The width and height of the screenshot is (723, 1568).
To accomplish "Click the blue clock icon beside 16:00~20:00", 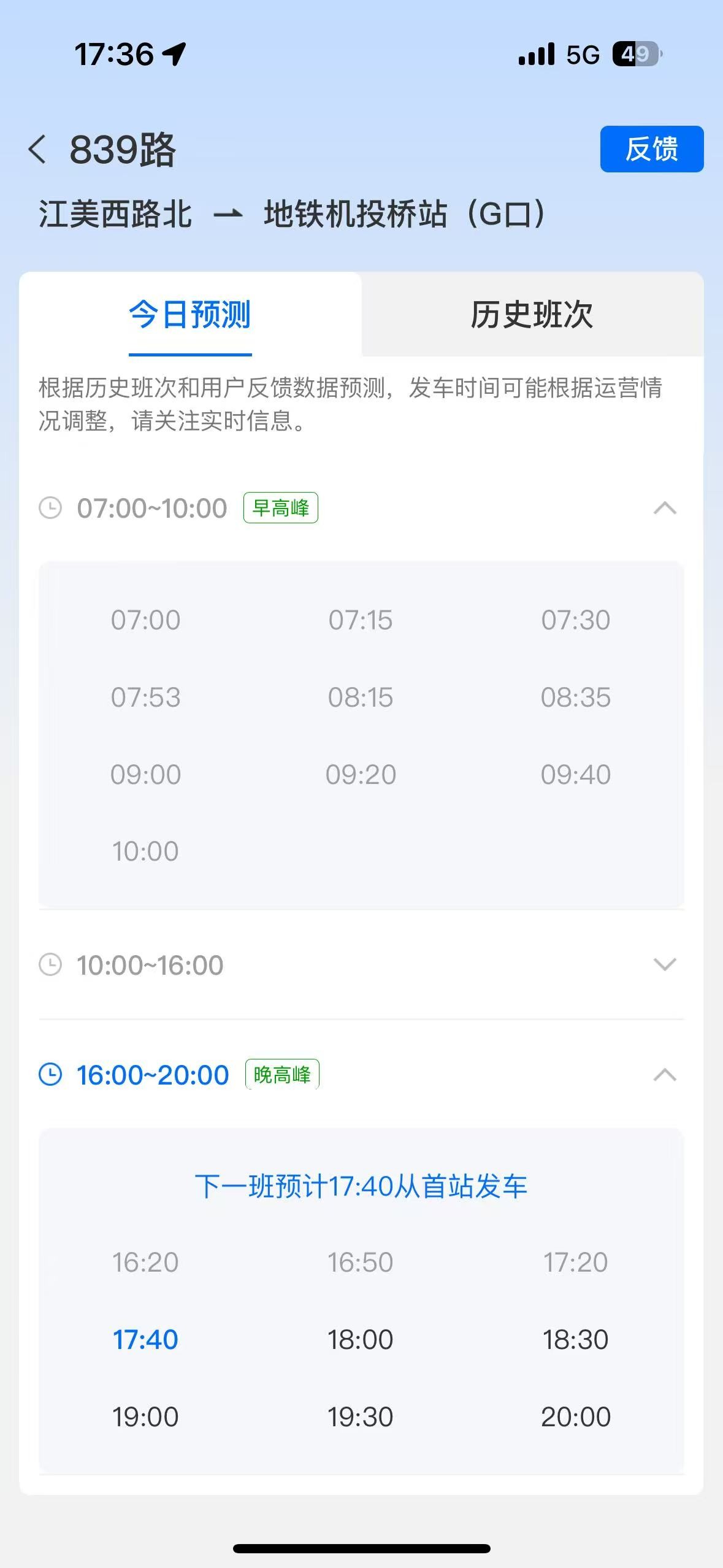I will tap(50, 1075).
